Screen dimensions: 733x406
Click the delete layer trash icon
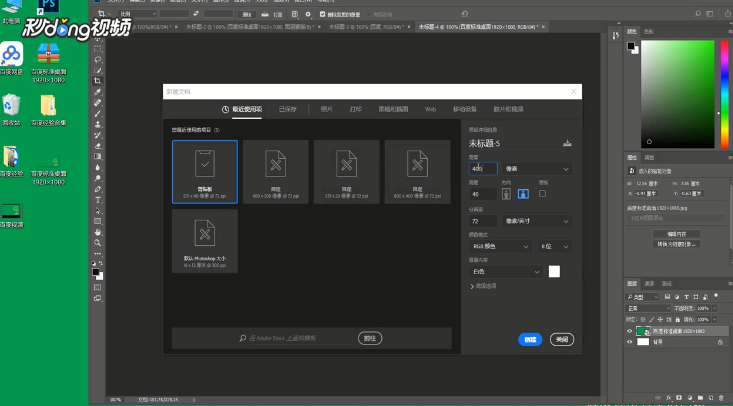(x=721, y=398)
